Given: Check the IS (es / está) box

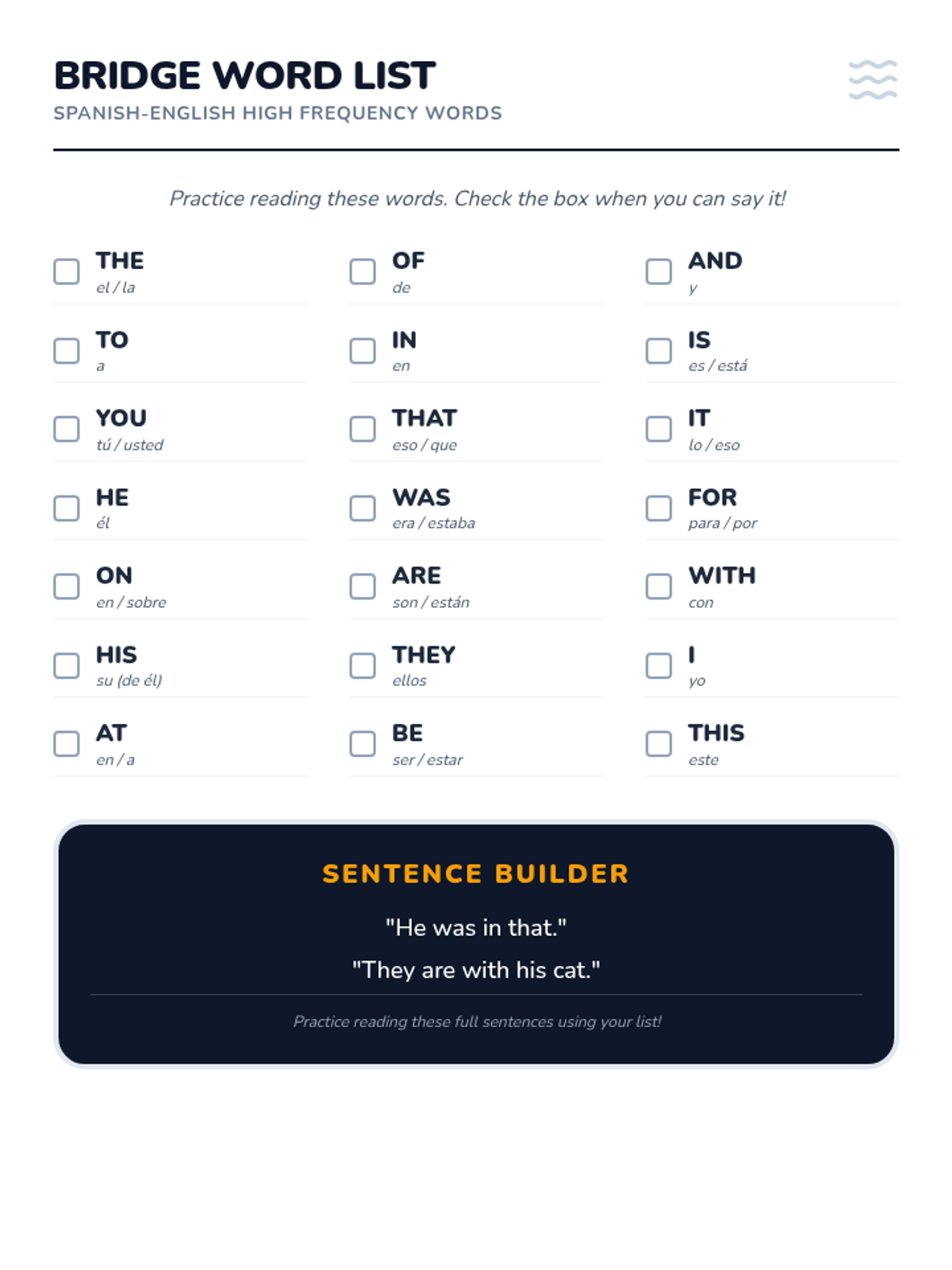Looking at the screenshot, I should (x=658, y=350).
